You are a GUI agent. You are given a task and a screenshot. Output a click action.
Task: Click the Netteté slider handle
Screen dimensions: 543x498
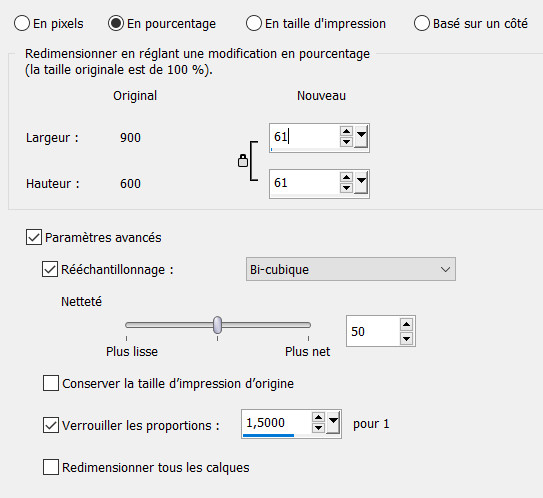coord(217,325)
